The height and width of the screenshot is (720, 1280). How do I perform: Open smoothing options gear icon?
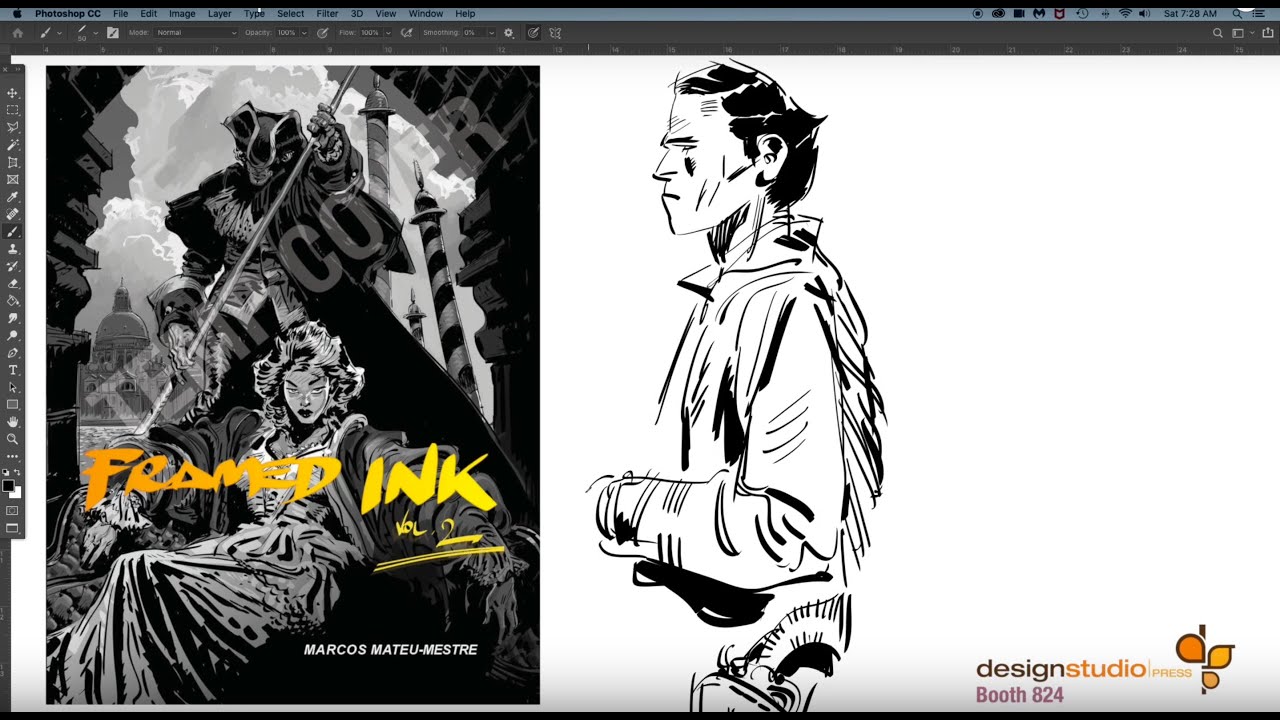pos(508,33)
